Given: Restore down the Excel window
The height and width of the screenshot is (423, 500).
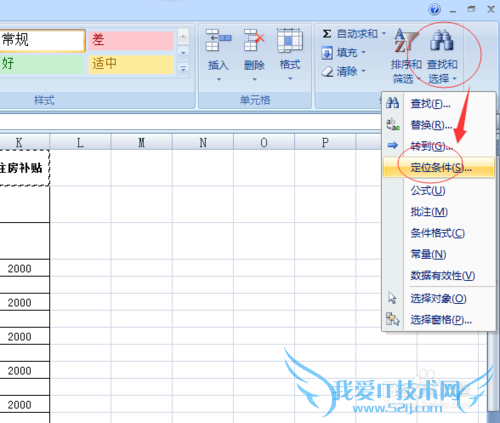Looking at the screenshot, I should click(471, 9).
